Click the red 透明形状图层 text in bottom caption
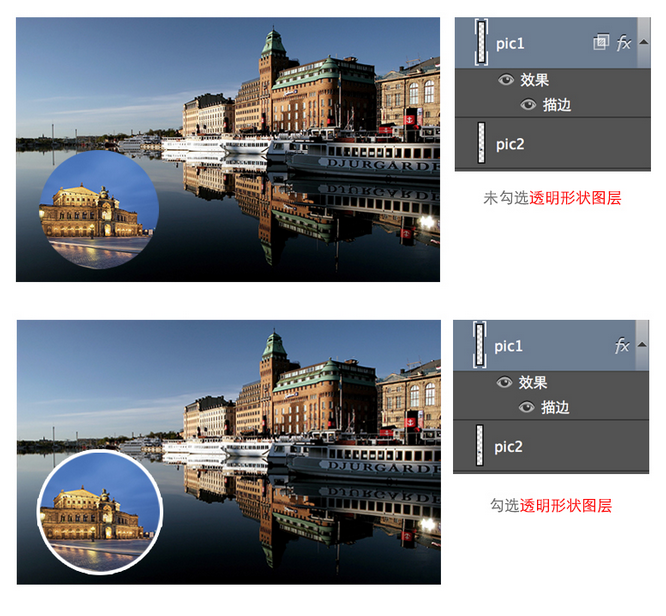Image resolution: width=666 pixels, height=616 pixels. pos(565,506)
